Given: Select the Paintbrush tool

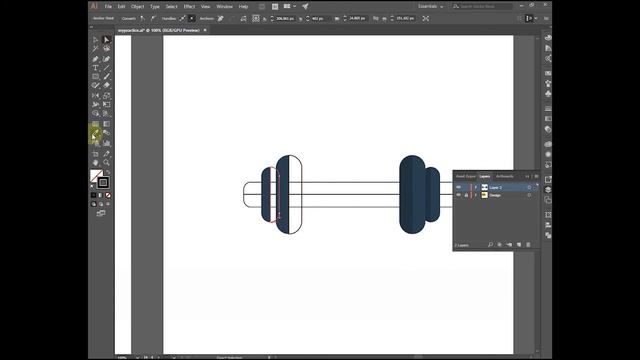Looking at the screenshot, I should (x=107, y=77).
